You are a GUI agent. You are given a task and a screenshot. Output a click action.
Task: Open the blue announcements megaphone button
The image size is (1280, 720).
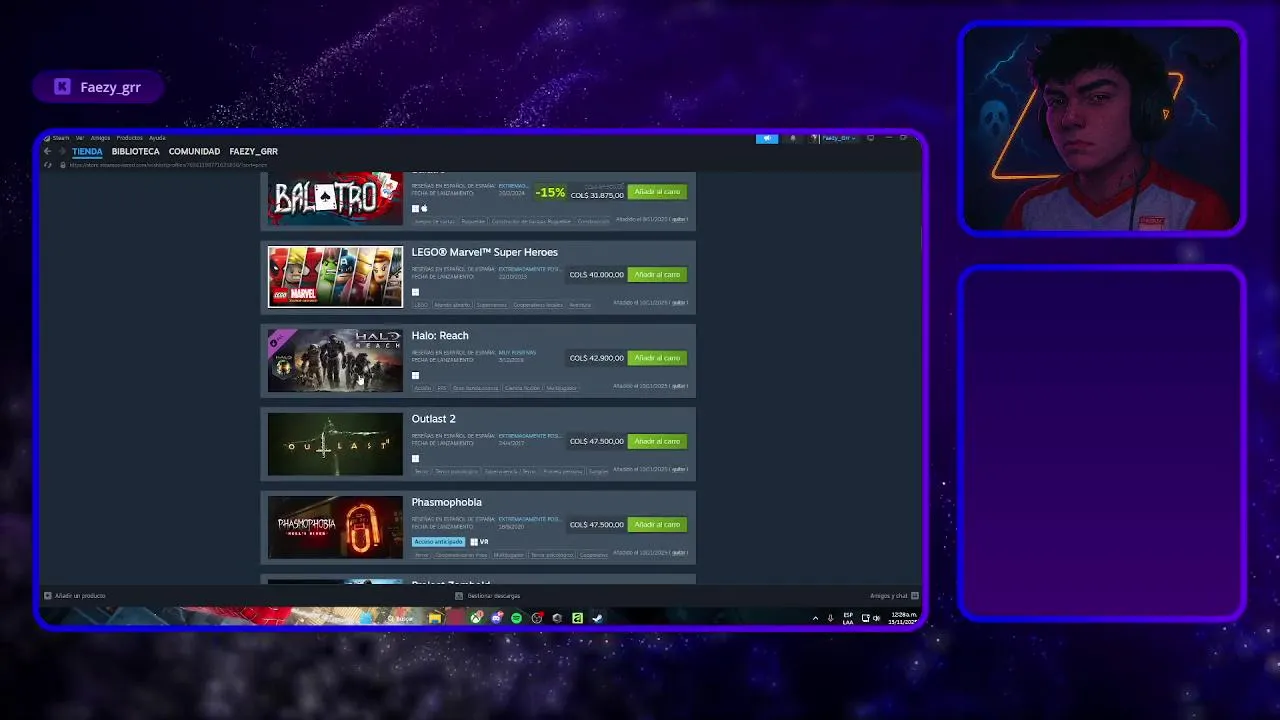click(767, 138)
